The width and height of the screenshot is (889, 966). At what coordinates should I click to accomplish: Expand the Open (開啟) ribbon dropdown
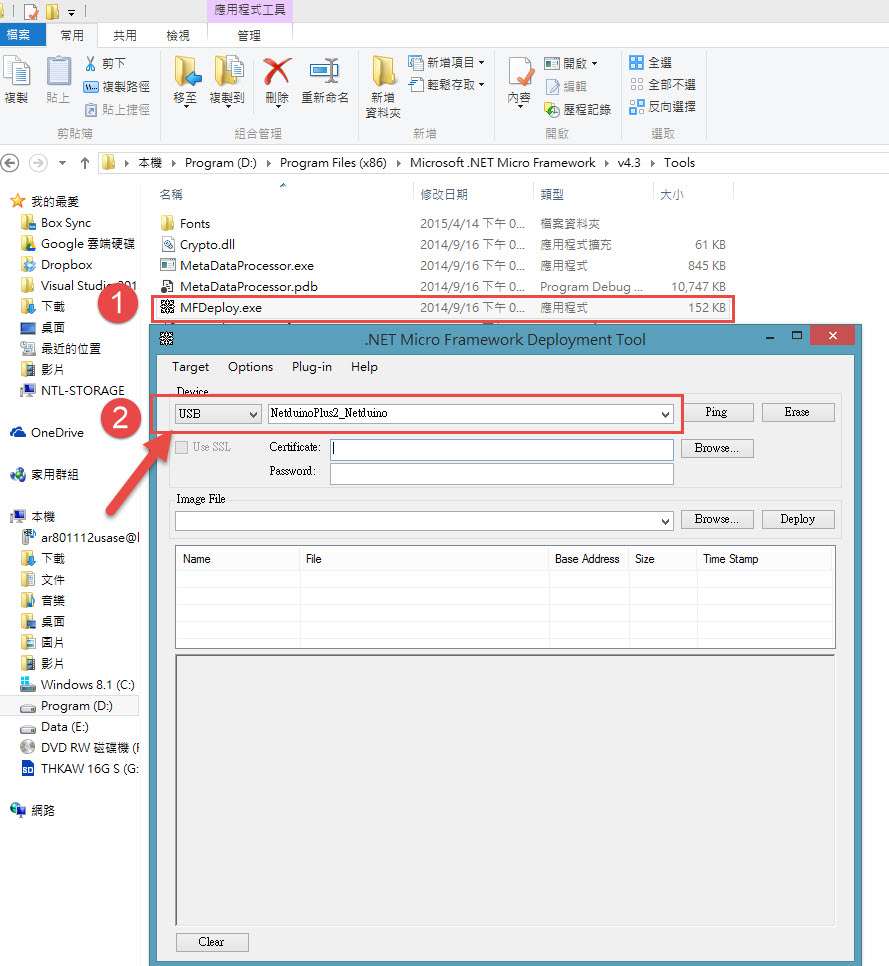tap(595, 63)
